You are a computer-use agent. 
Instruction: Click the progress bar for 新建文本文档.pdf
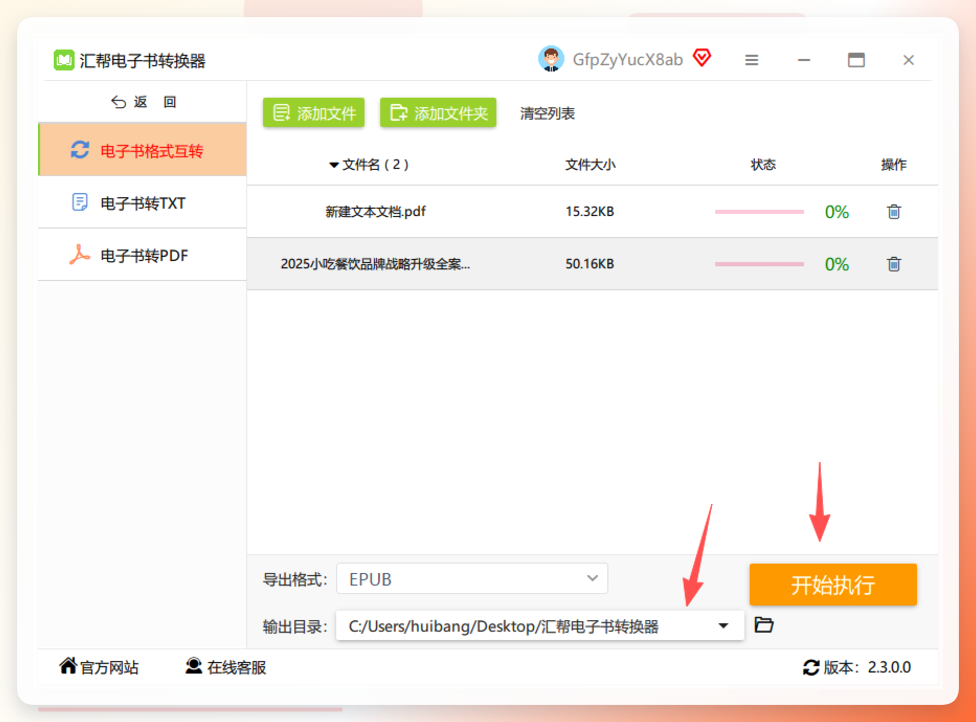click(759, 212)
